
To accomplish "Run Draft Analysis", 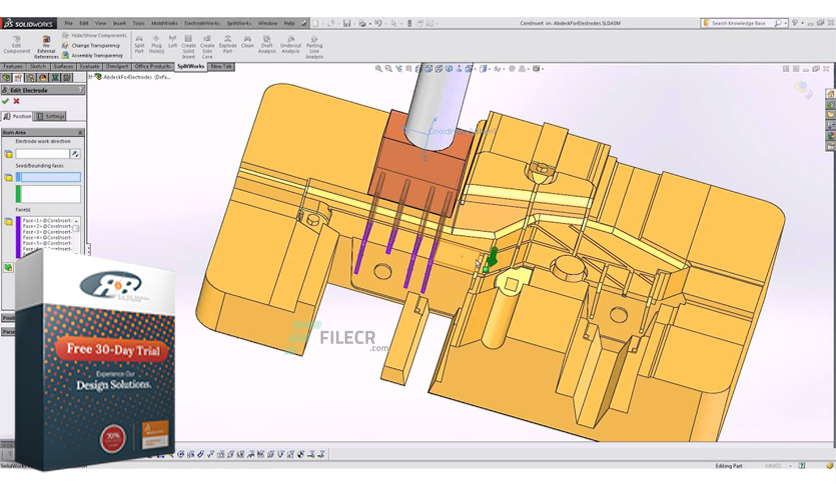I will pos(267,44).
